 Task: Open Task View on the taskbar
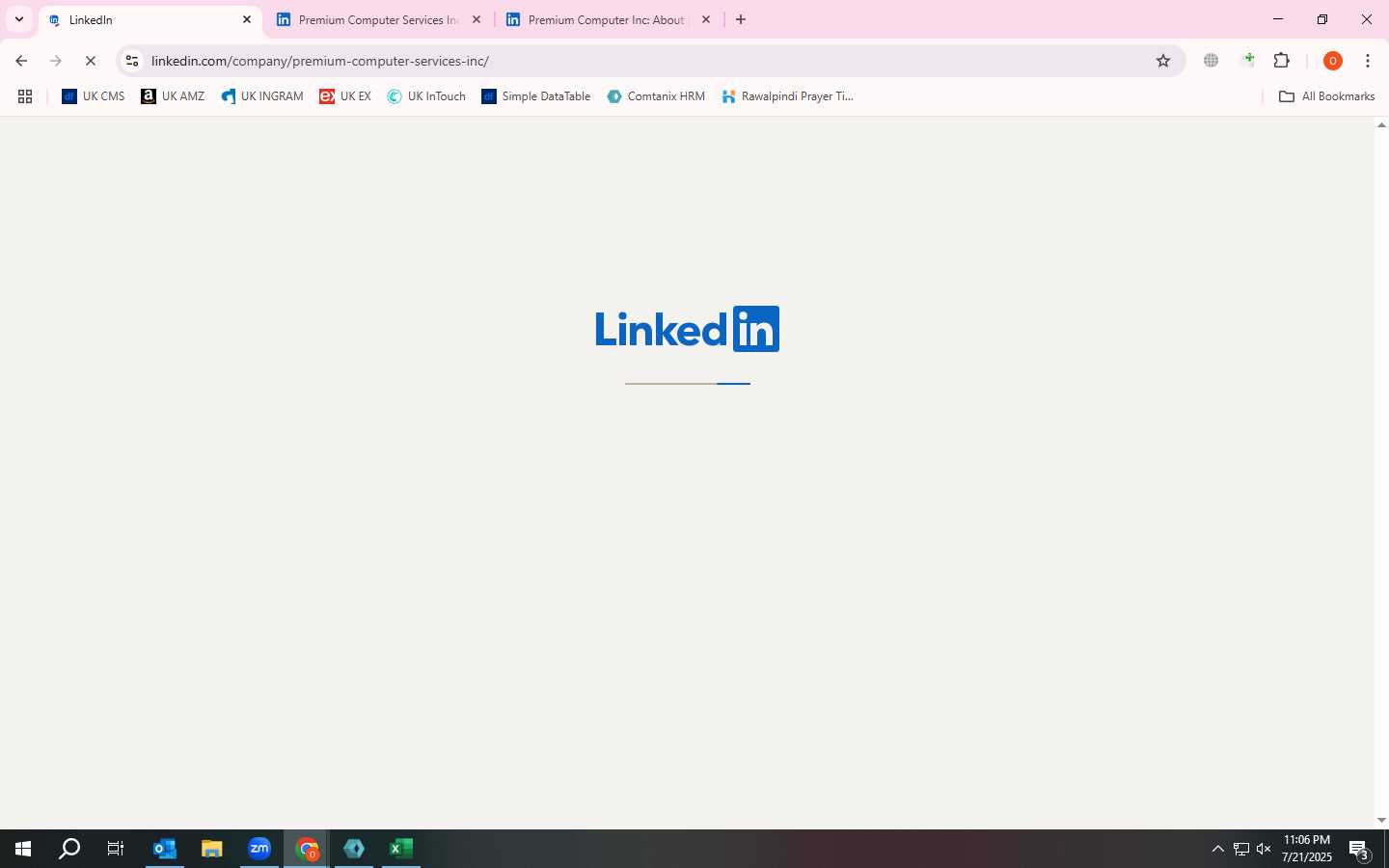116,849
